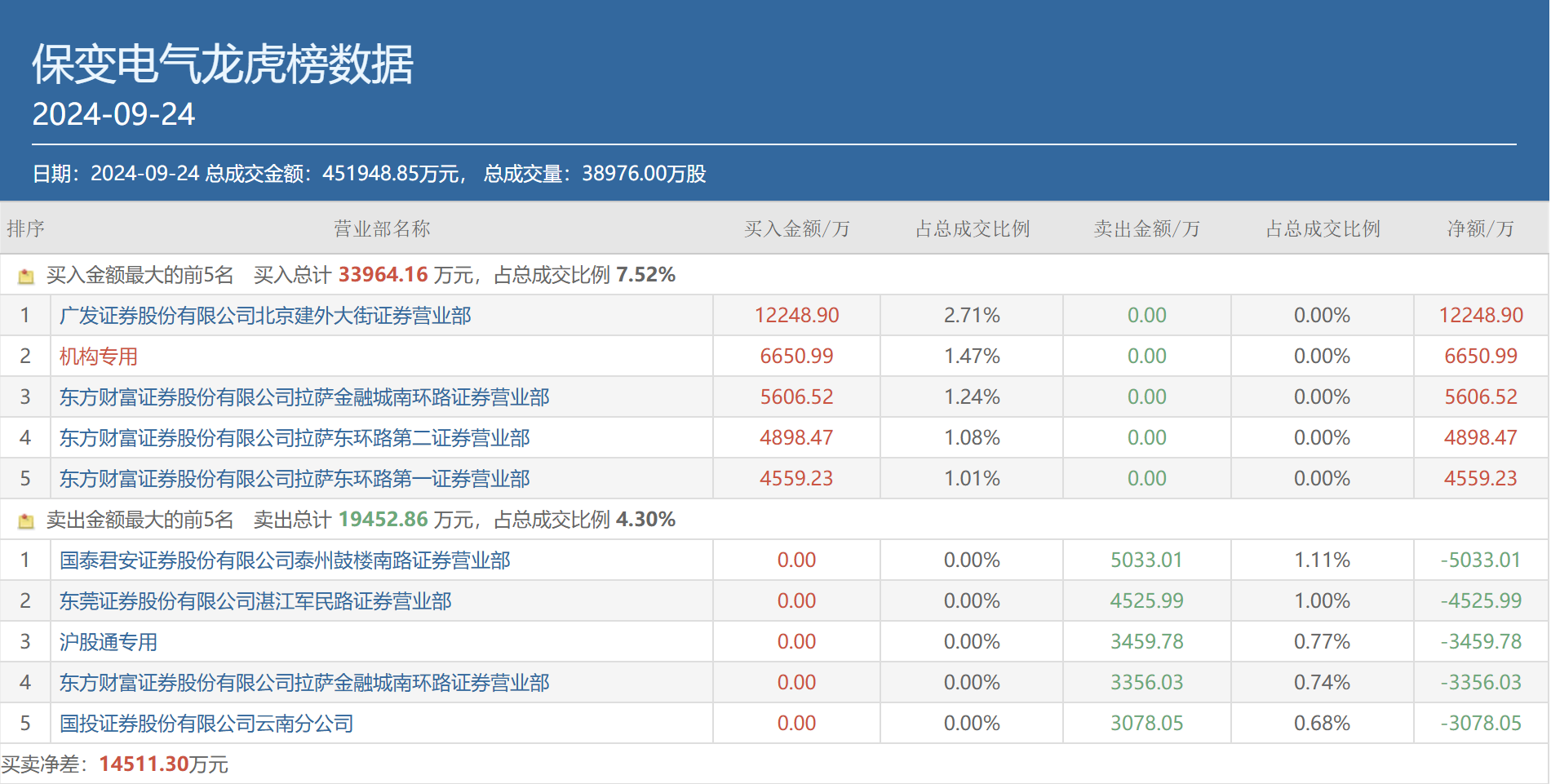Click the -3356.03 net amount cell
This screenshot has height=784, width=1551.
[x=1481, y=683]
